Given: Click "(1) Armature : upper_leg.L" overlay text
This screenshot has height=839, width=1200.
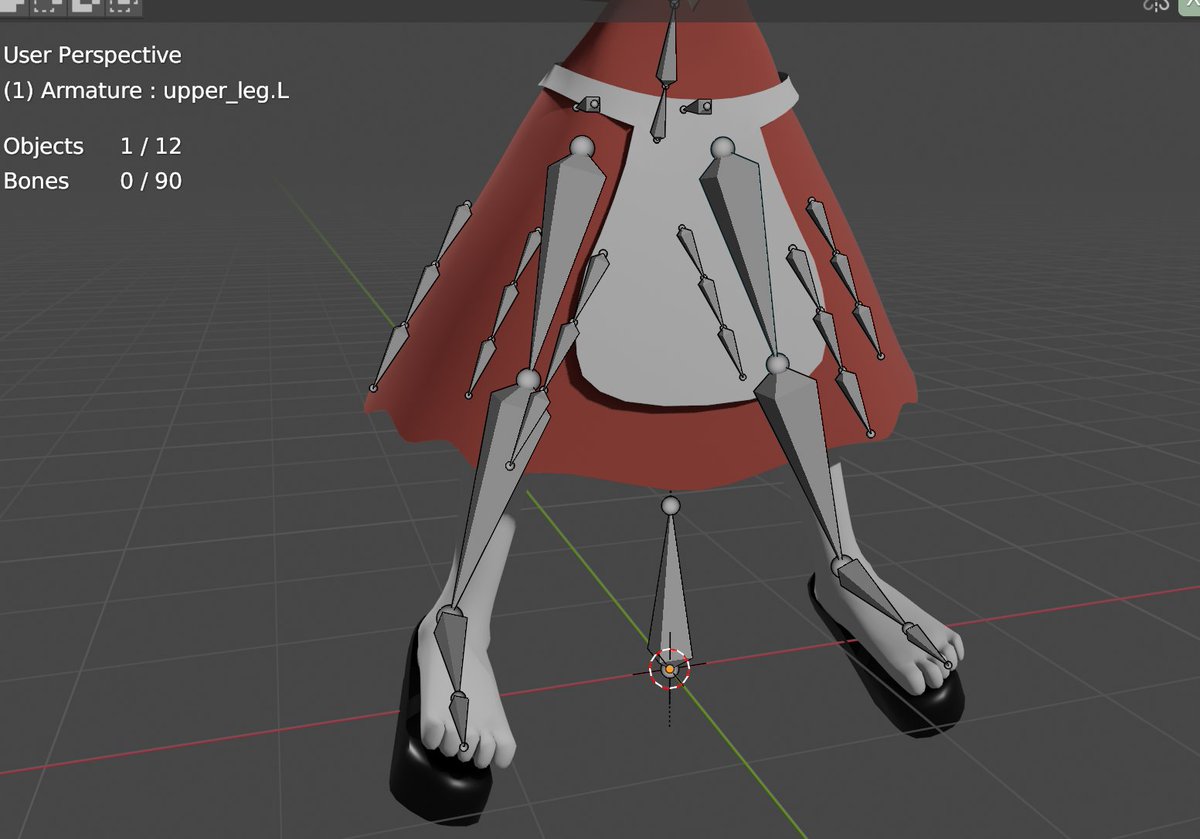Looking at the screenshot, I should 147,90.
